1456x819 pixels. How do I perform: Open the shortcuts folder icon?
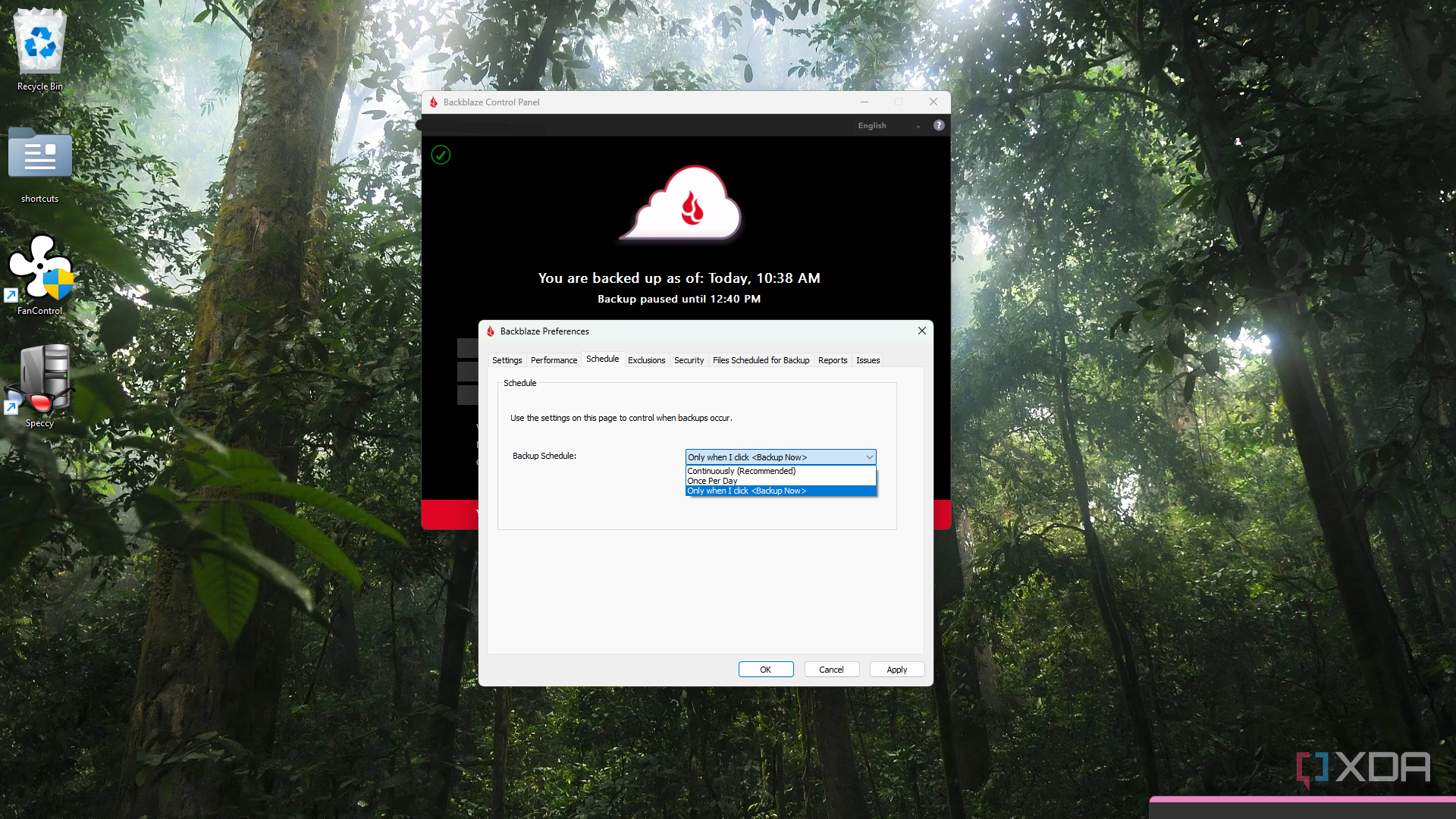pos(39,165)
